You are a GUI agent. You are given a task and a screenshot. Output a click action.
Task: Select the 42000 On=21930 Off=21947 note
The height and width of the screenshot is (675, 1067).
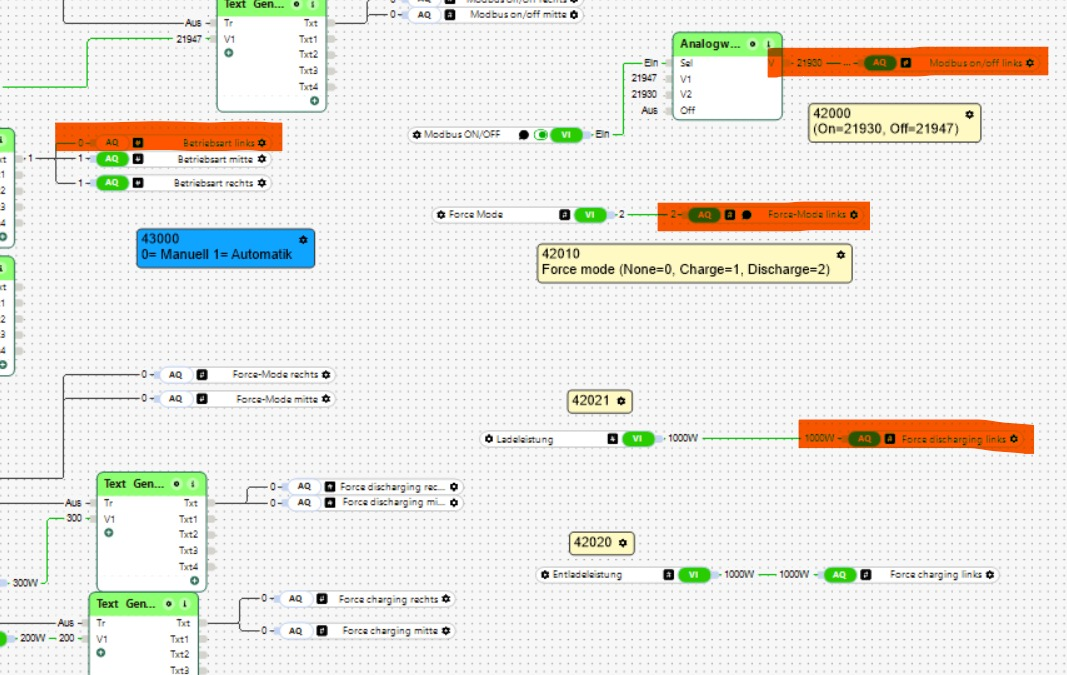pyautogui.click(x=894, y=122)
